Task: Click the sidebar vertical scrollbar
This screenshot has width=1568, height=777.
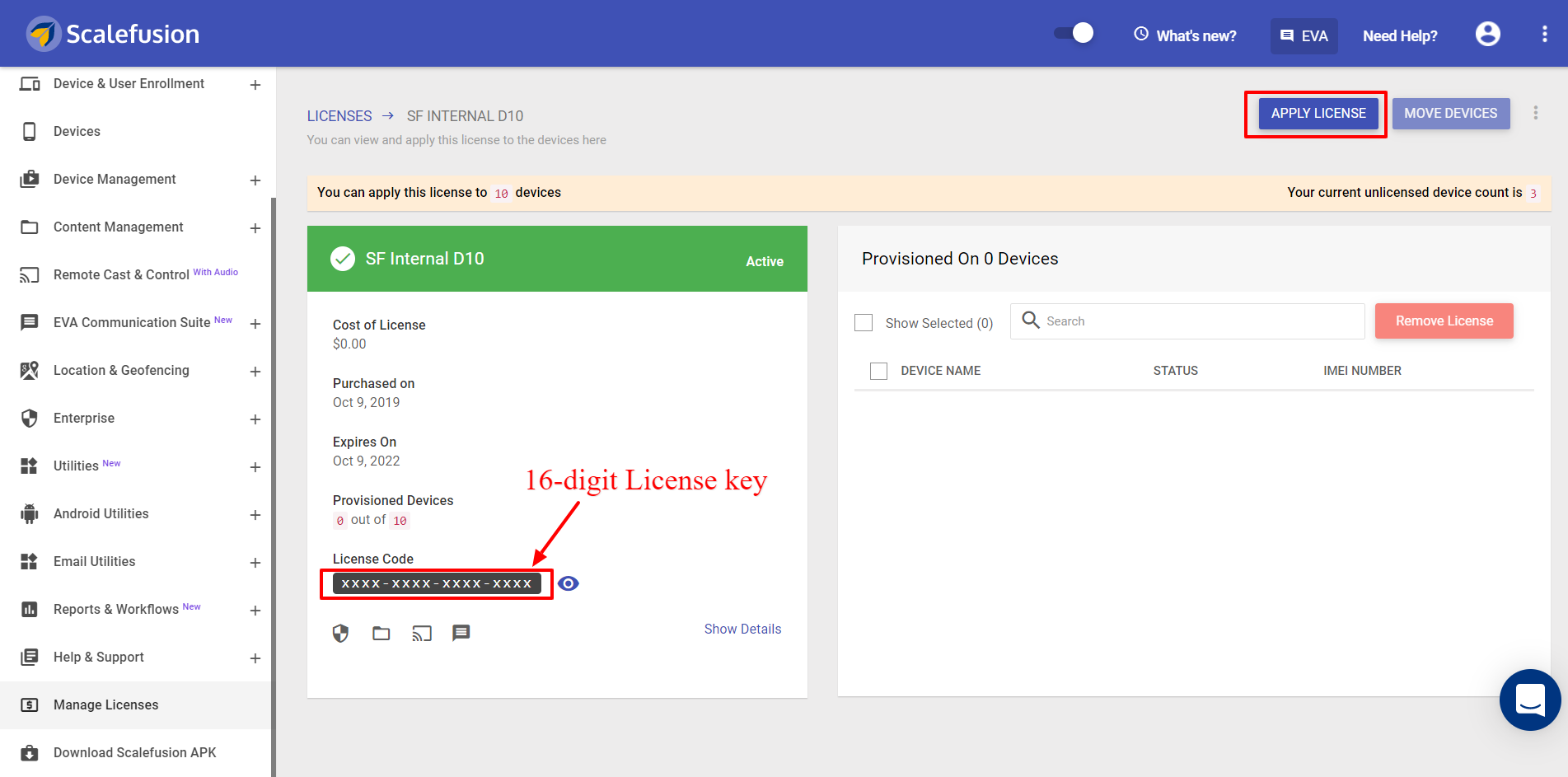Action: [274, 486]
